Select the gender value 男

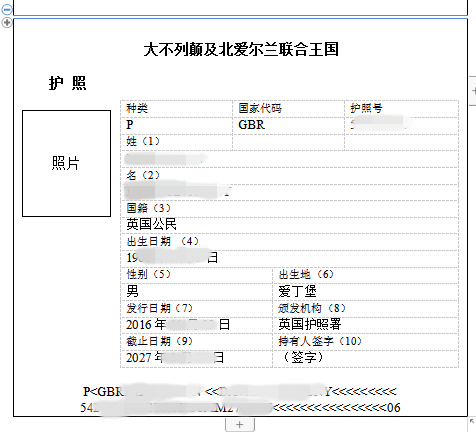point(132,291)
